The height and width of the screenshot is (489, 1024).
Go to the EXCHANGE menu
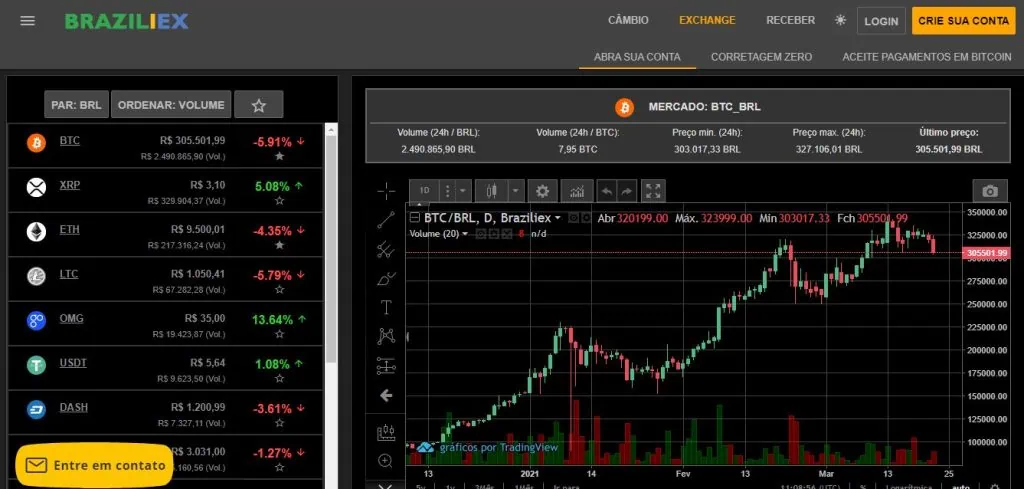click(x=707, y=20)
